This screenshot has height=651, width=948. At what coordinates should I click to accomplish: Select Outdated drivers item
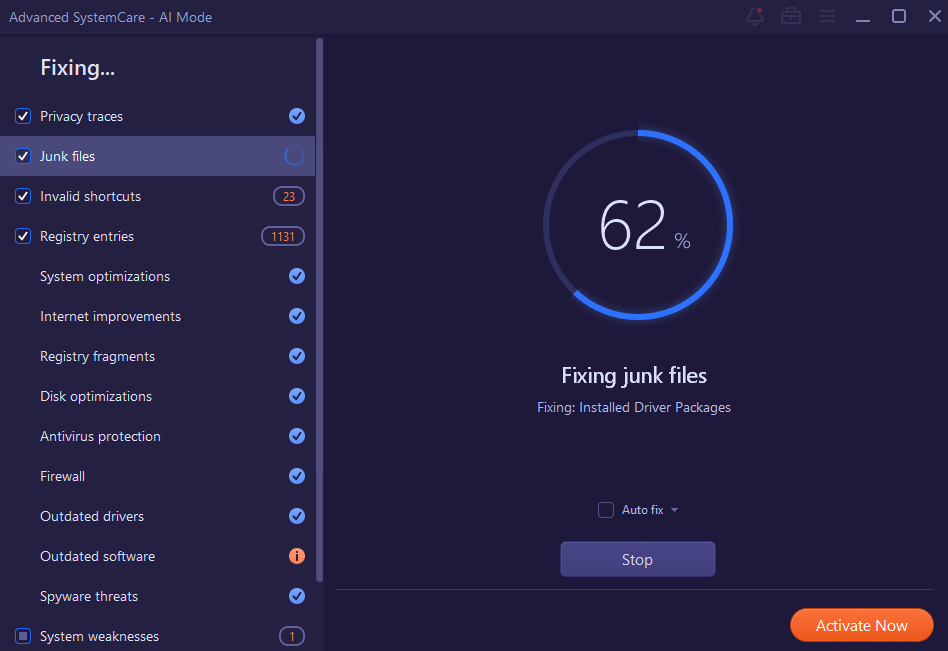click(92, 516)
